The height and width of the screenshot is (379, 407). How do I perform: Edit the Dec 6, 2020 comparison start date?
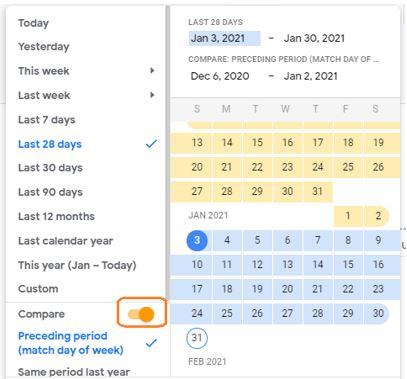220,76
